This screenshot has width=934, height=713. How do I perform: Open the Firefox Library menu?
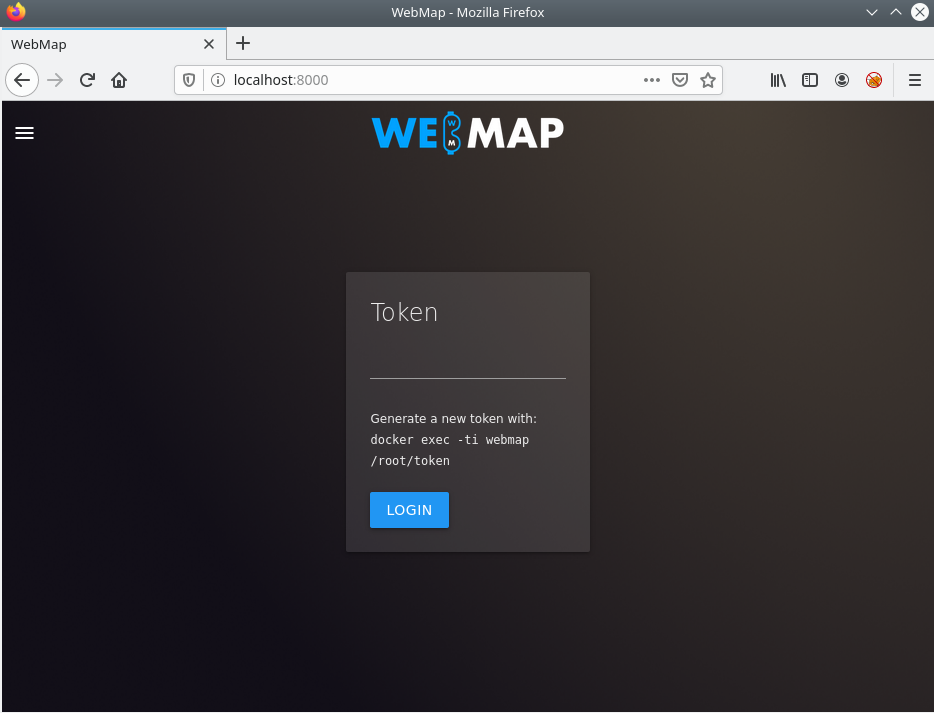click(x=778, y=80)
